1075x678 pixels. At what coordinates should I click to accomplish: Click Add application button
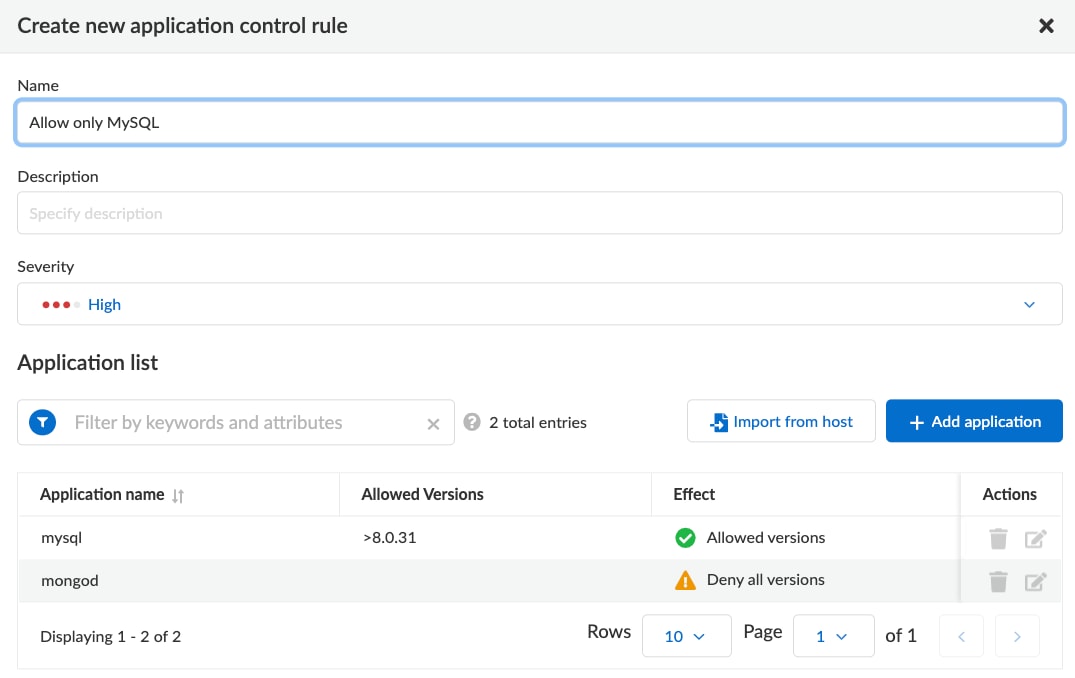(974, 421)
